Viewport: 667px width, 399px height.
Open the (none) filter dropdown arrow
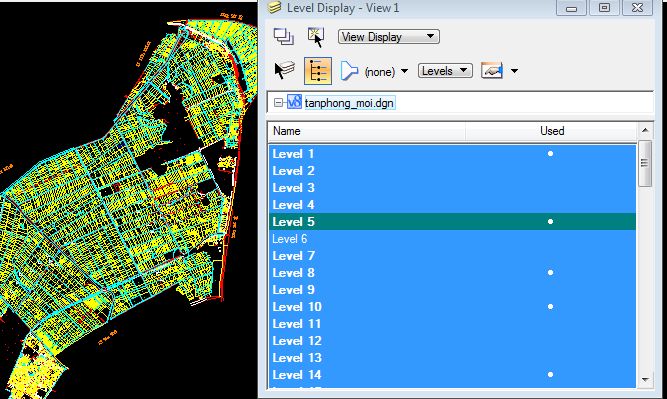point(404,71)
